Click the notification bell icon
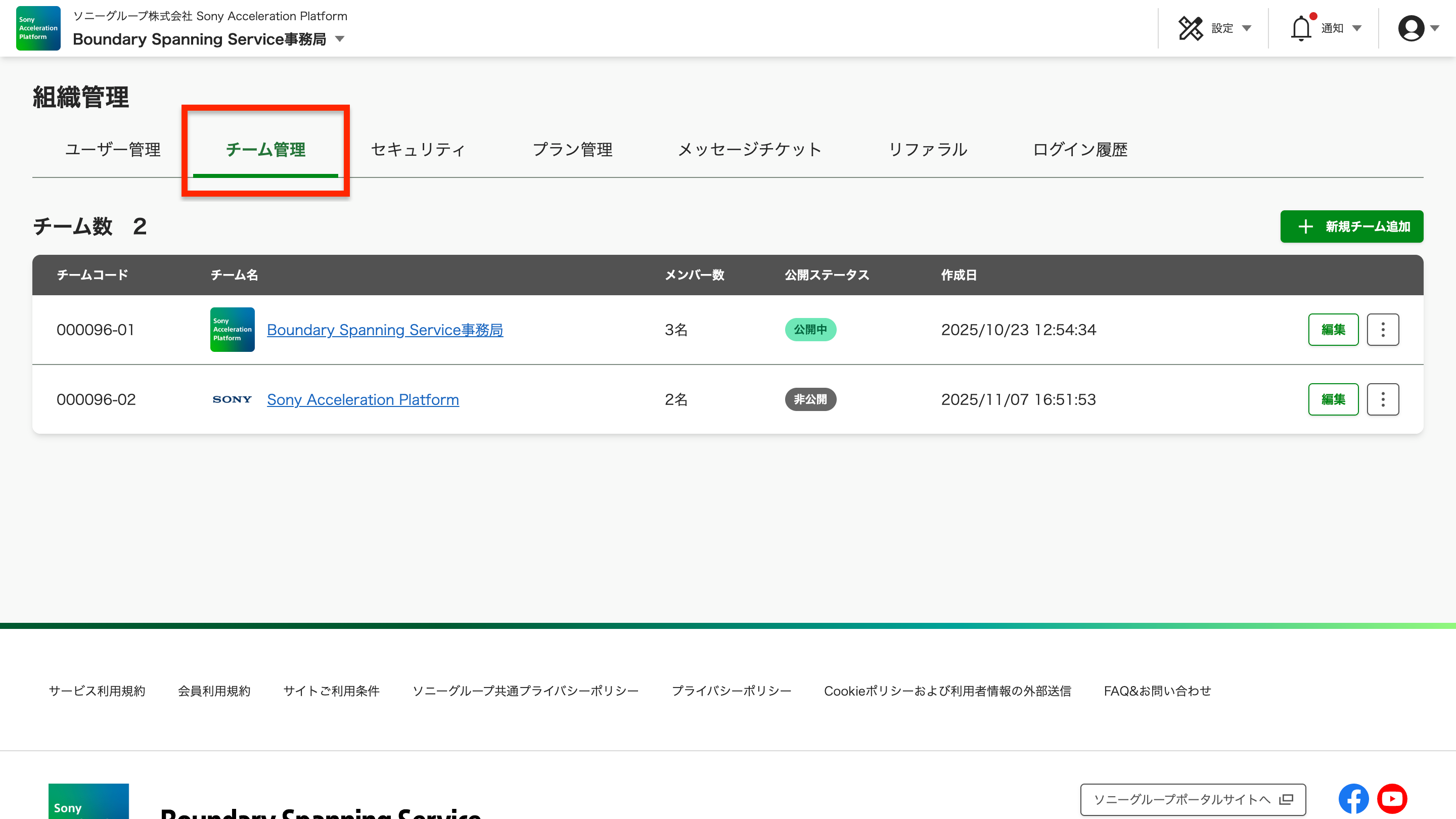Screen dimensions: 1456x819 tap(1301, 28)
